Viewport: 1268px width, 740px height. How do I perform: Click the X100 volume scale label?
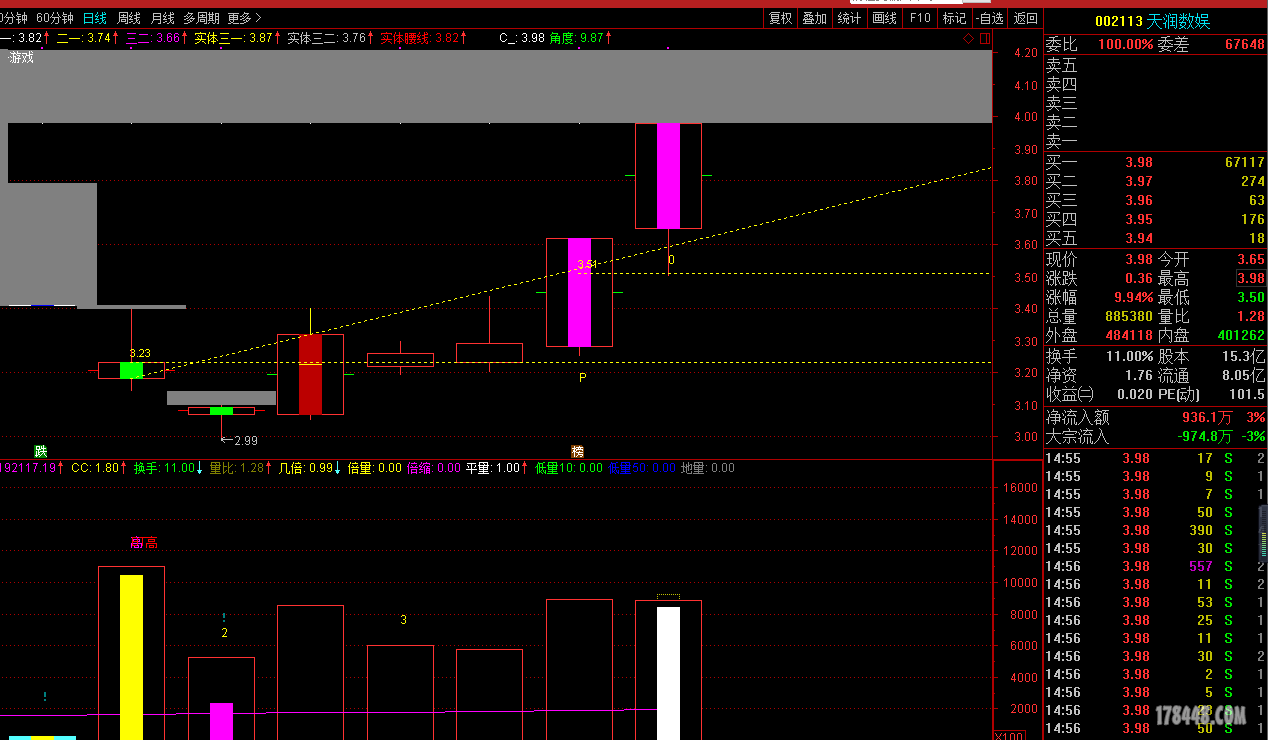1010,735
